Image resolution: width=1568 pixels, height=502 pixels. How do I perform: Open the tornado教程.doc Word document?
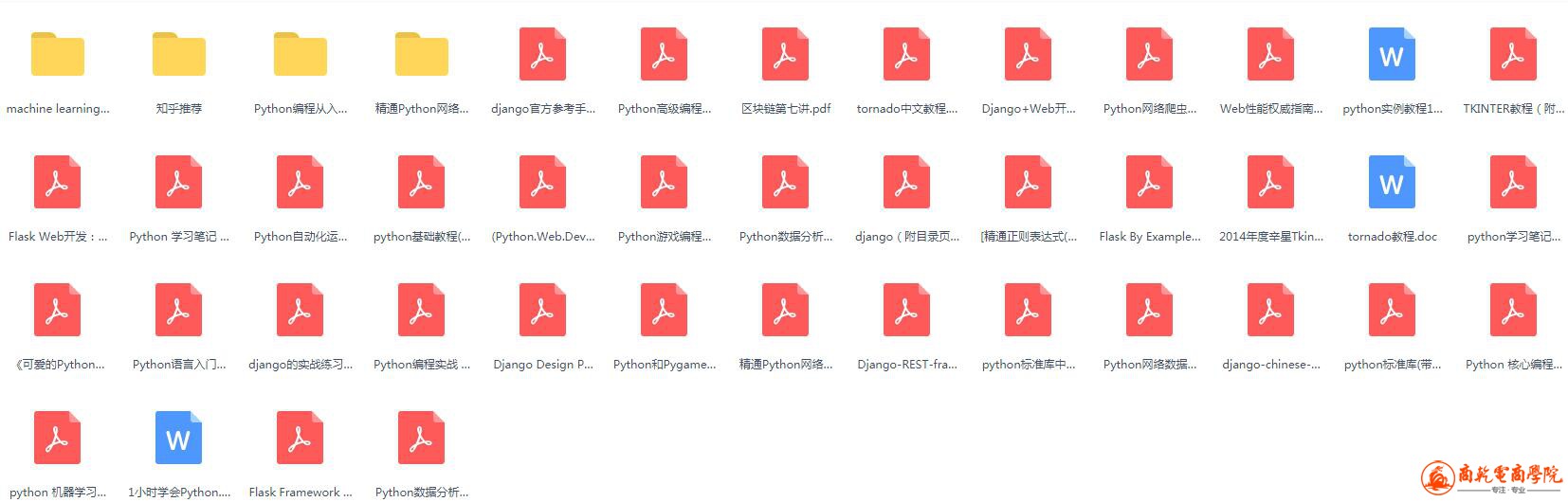click(1392, 183)
